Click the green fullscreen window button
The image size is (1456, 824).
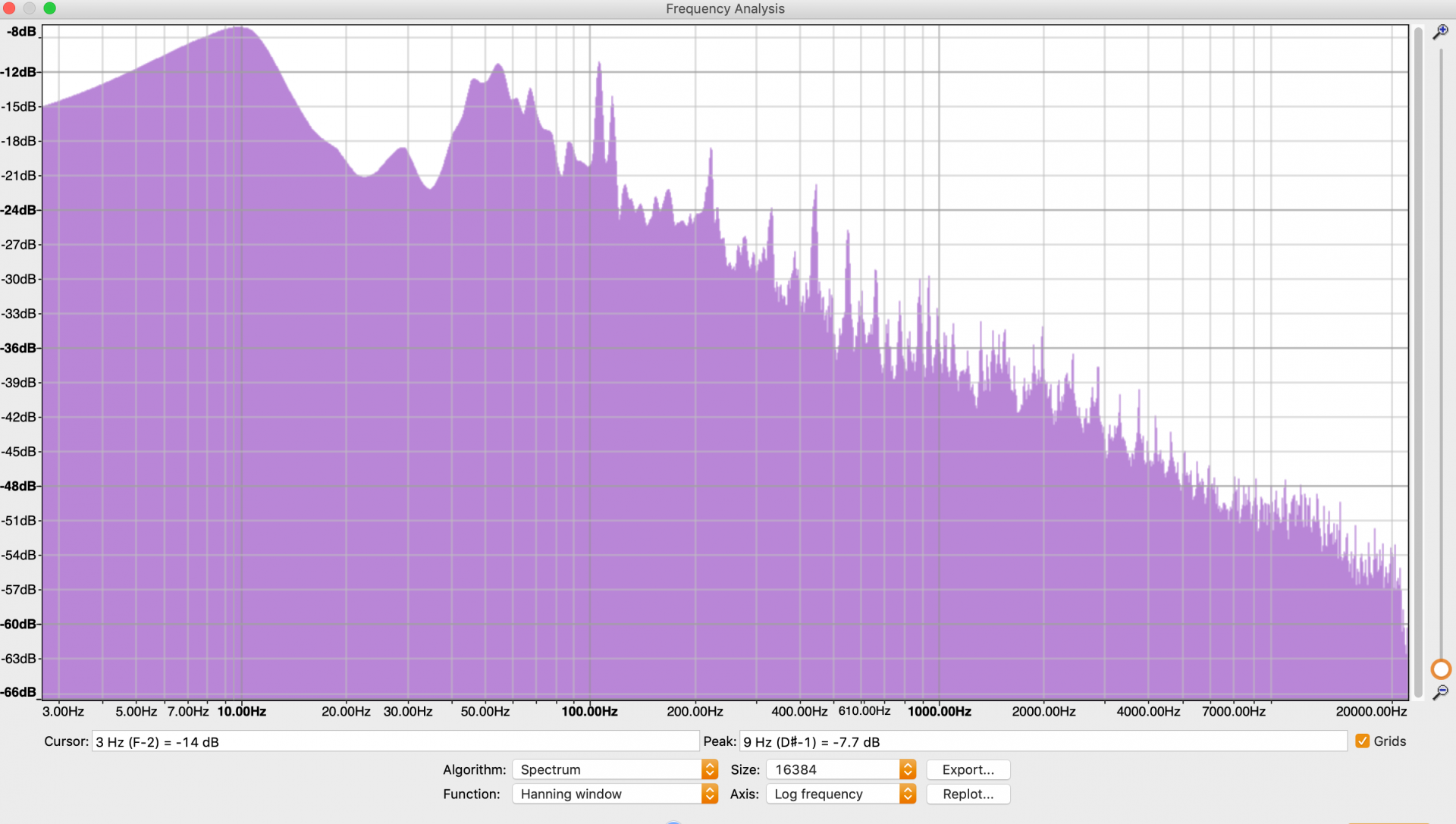[x=50, y=8]
